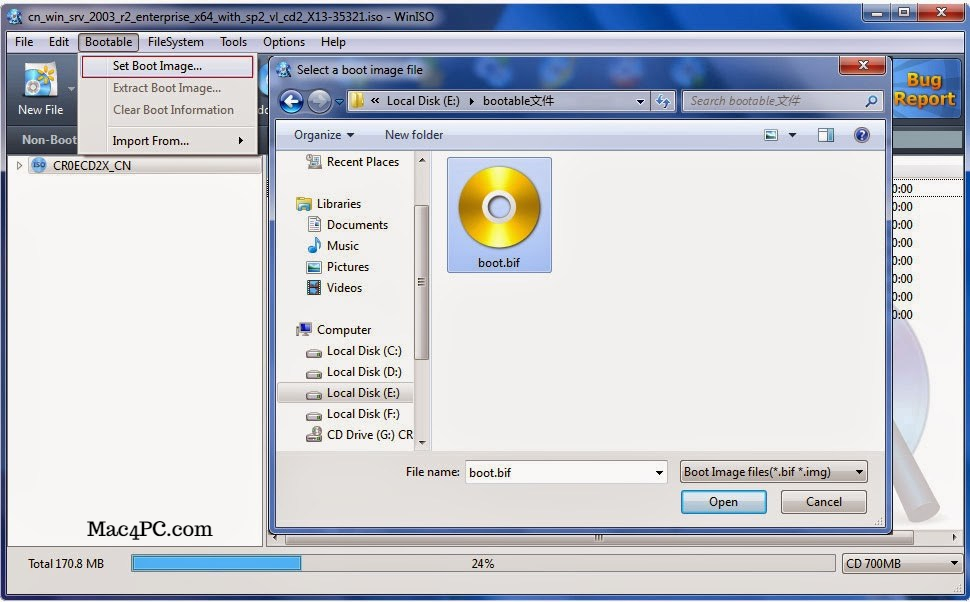Select the boot.bif disc file
The height and width of the screenshot is (602, 970).
499,215
